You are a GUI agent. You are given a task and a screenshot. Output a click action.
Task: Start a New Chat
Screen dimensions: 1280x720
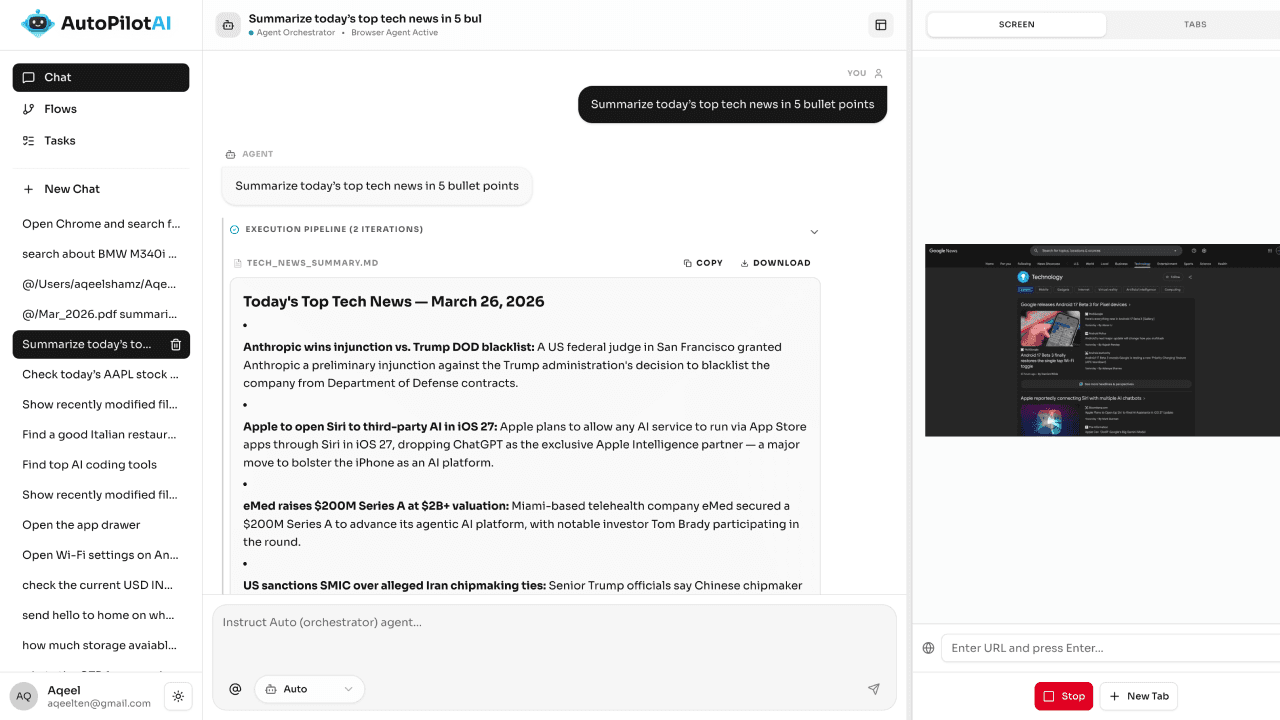[x=101, y=189]
